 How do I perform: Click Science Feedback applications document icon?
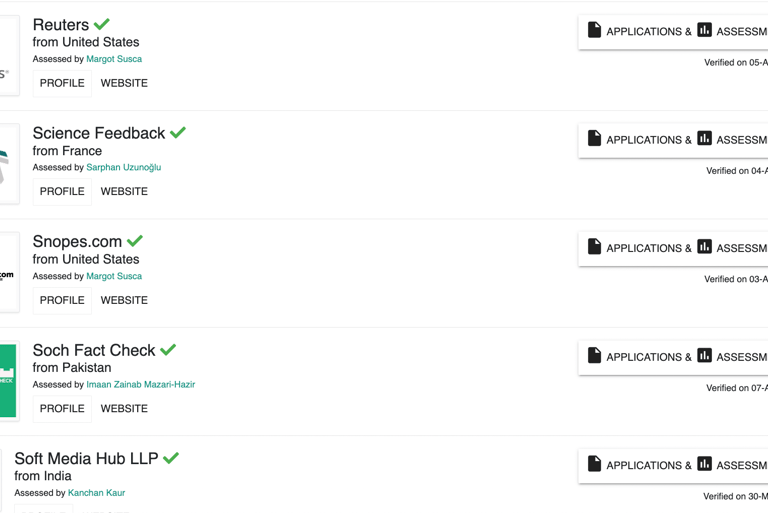tap(594, 138)
